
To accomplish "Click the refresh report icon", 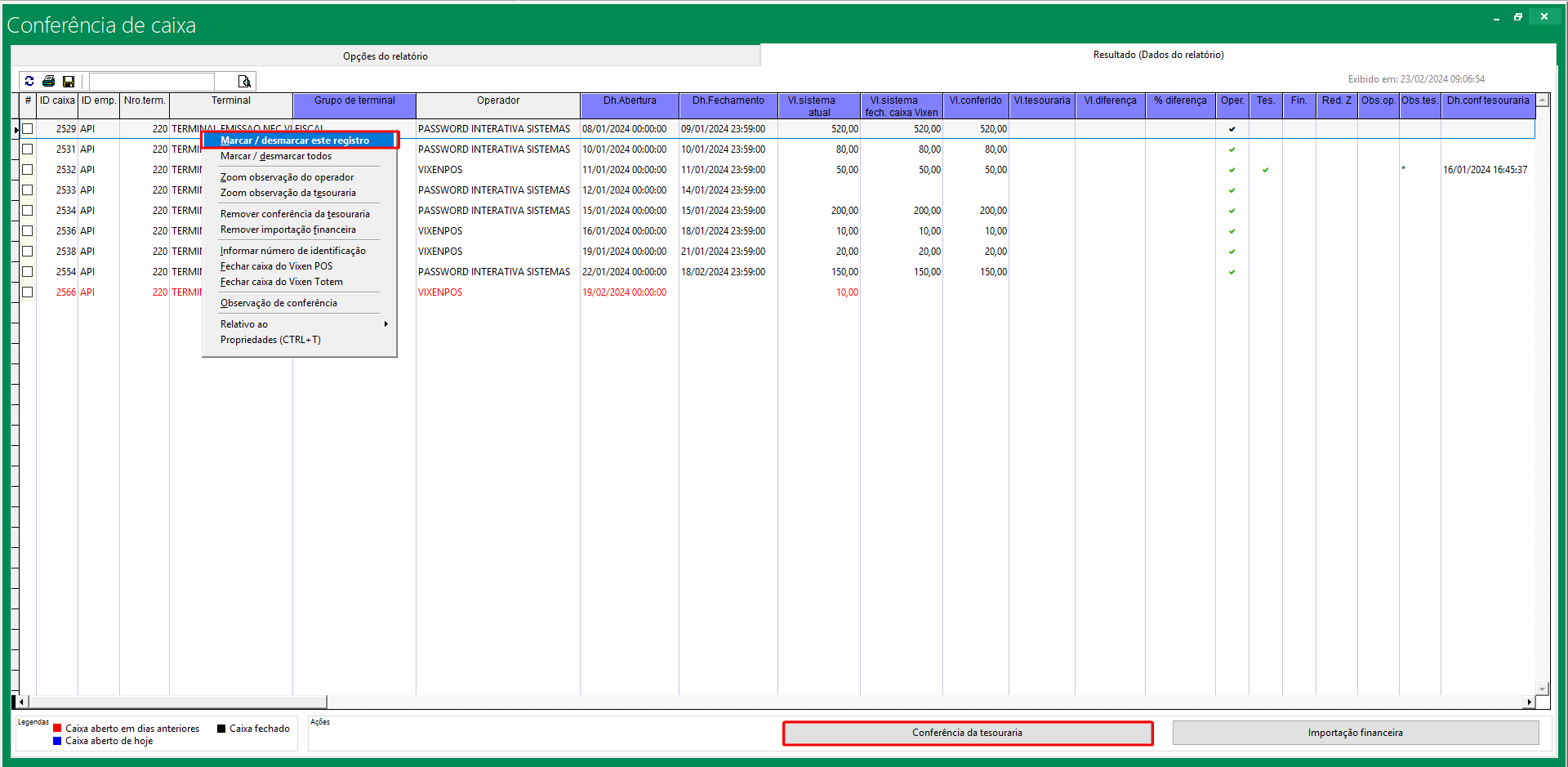I will pos(29,81).
